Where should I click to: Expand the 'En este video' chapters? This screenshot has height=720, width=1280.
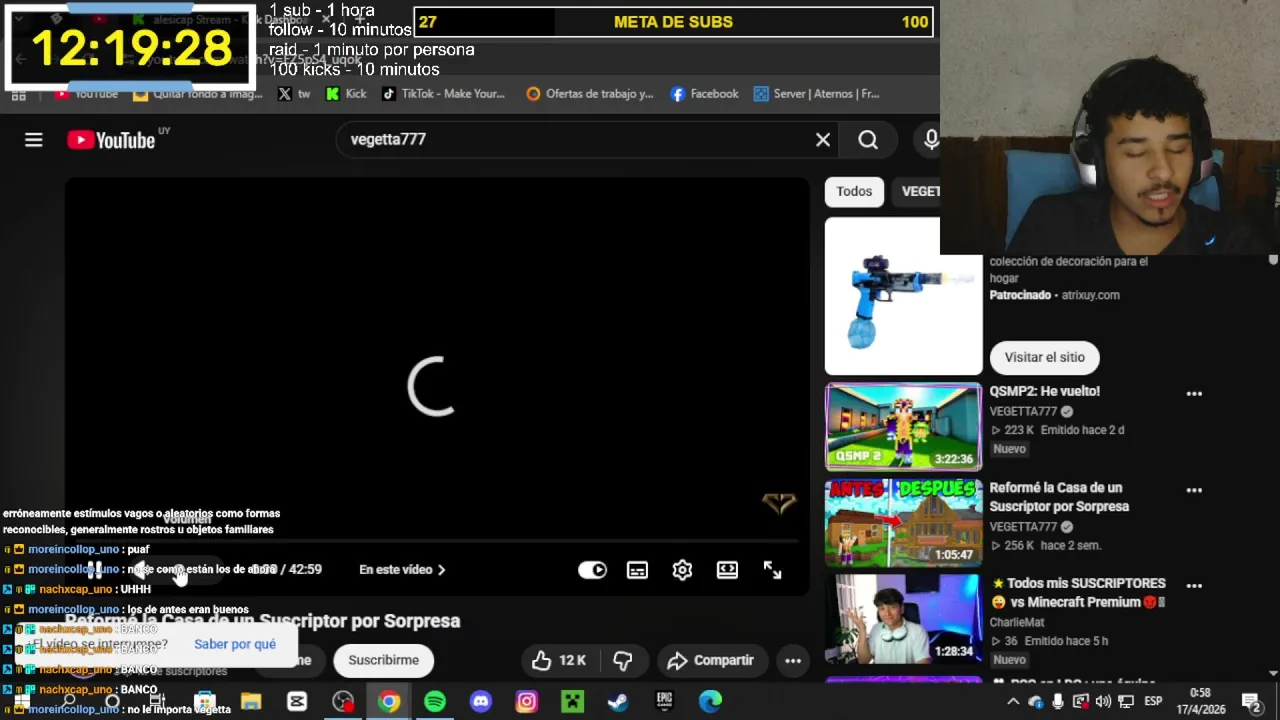(x=402, y=570)
